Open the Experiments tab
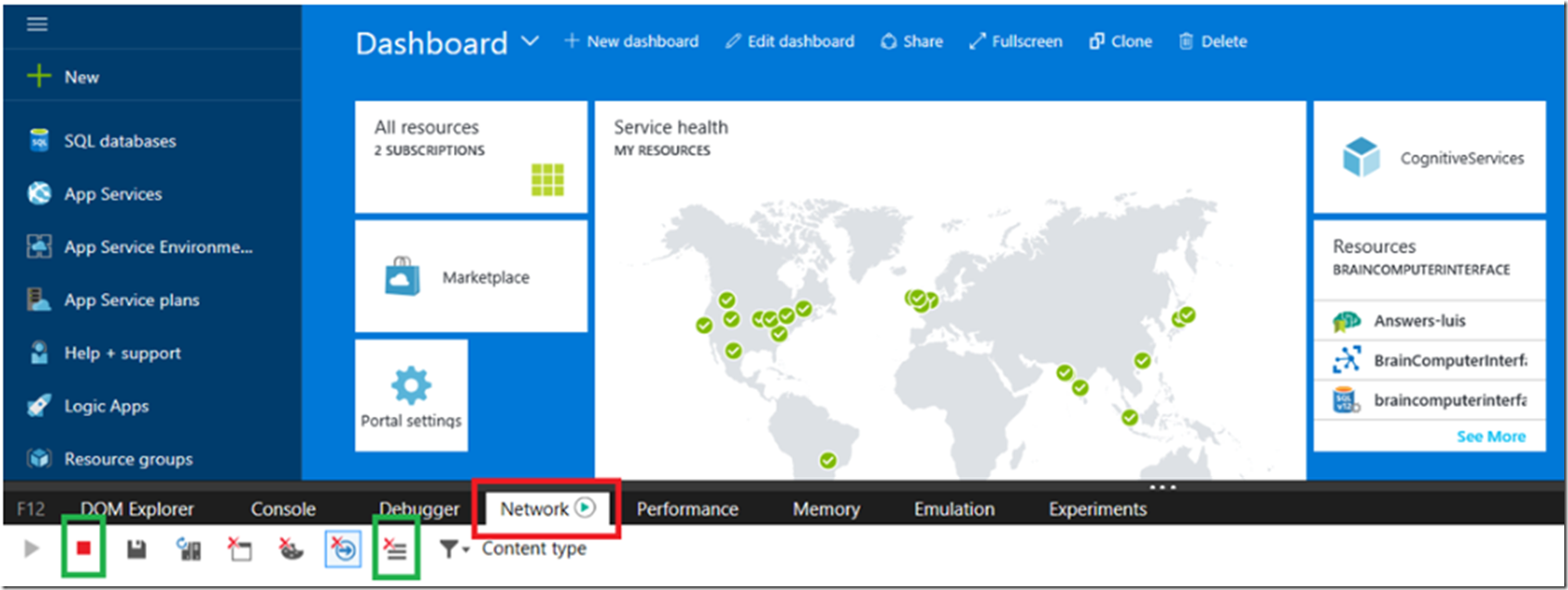1568x590 pixels. click(x=1097, y=510)
